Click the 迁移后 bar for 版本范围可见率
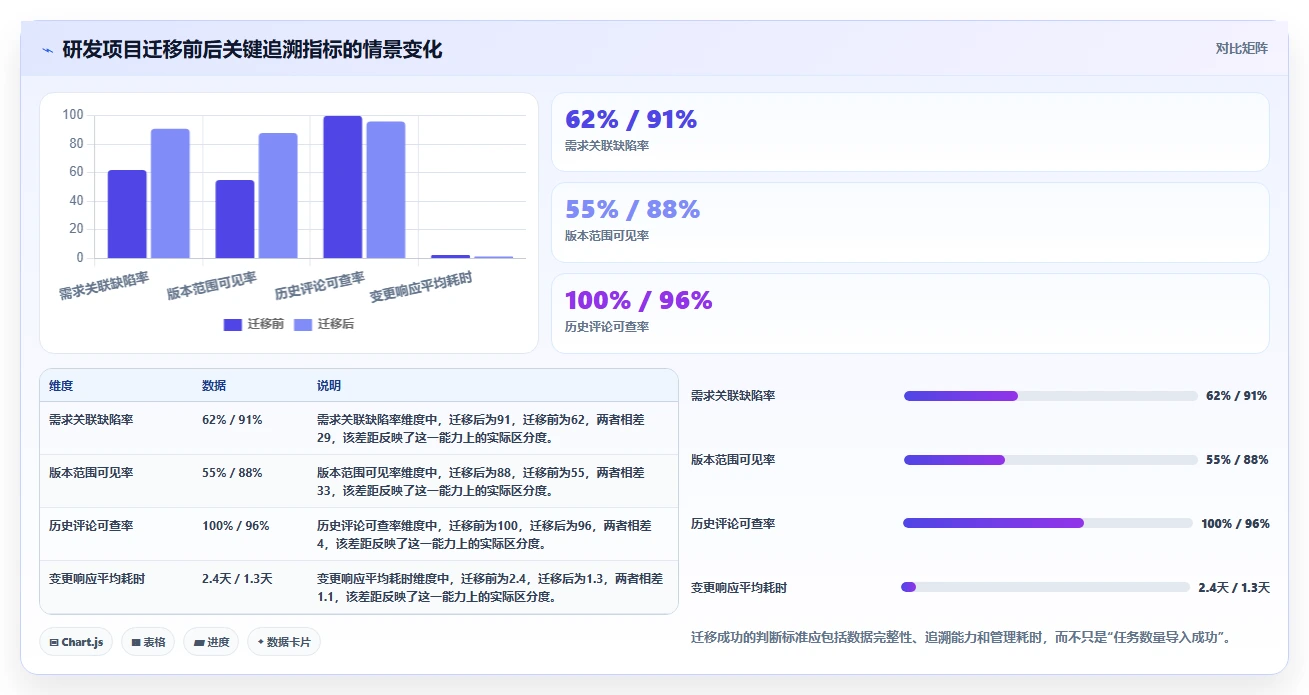1309x695 pixels. 278,196
